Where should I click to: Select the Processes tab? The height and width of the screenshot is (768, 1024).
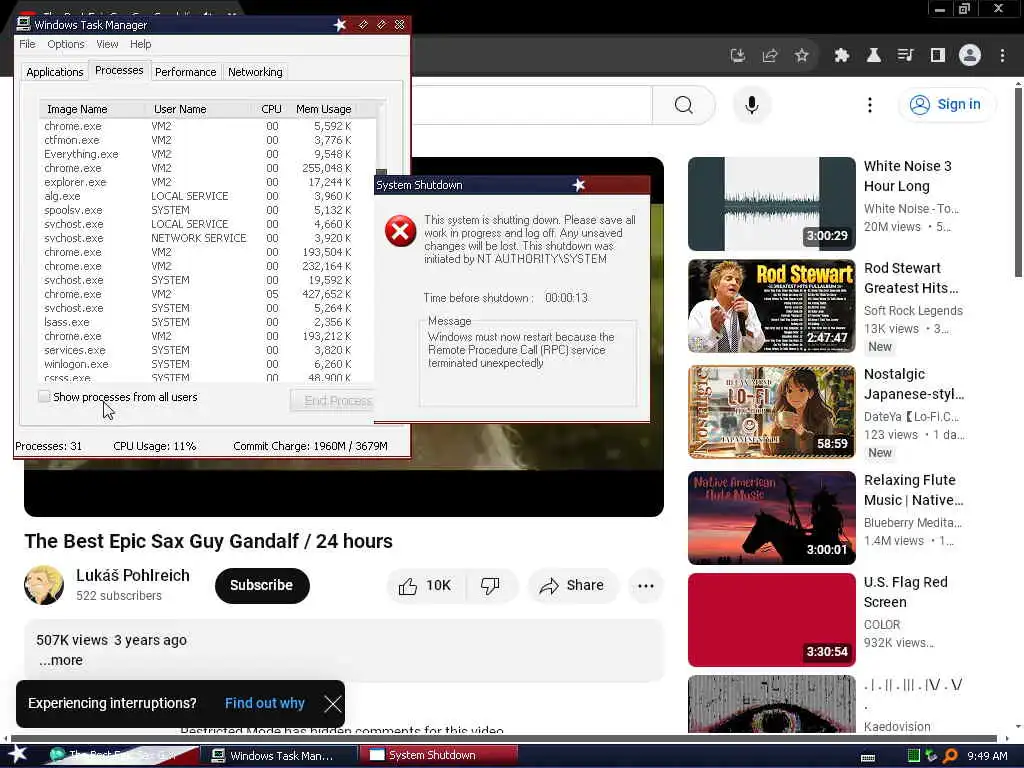click(119, 70)
